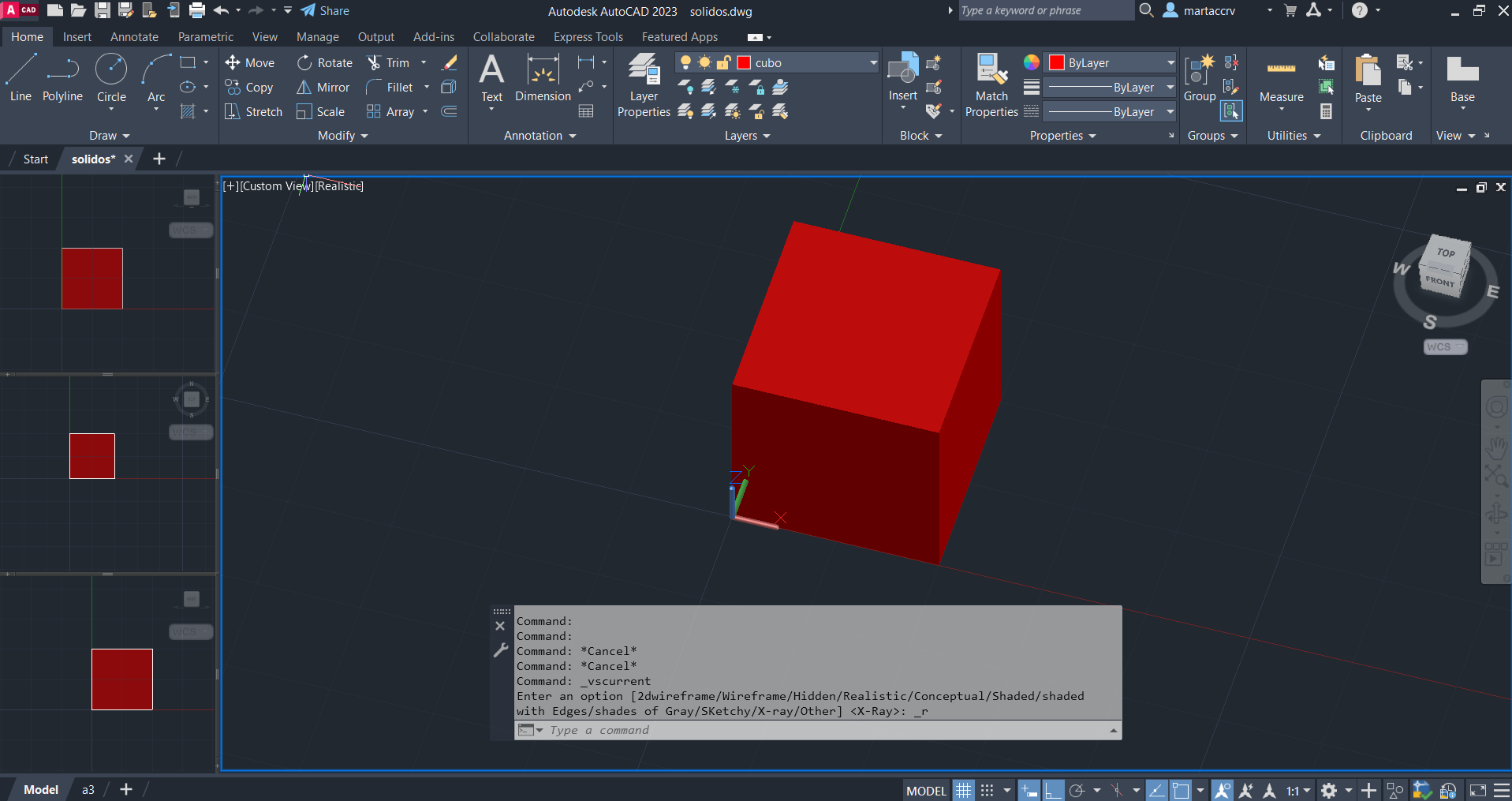1512x801 pixels.
Task: Toggle snap mode in status bar
Action: (987, 790)
